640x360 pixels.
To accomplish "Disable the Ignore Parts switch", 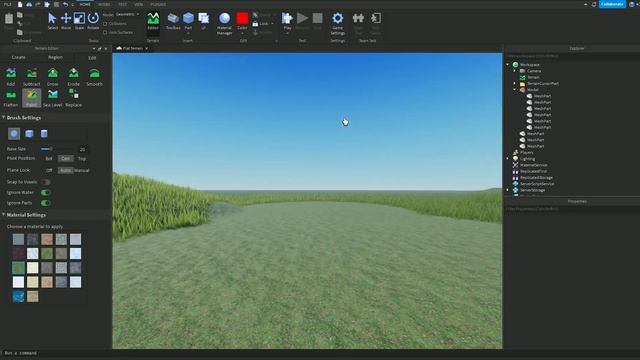I will pyautogui.click(x=46, y=203).
